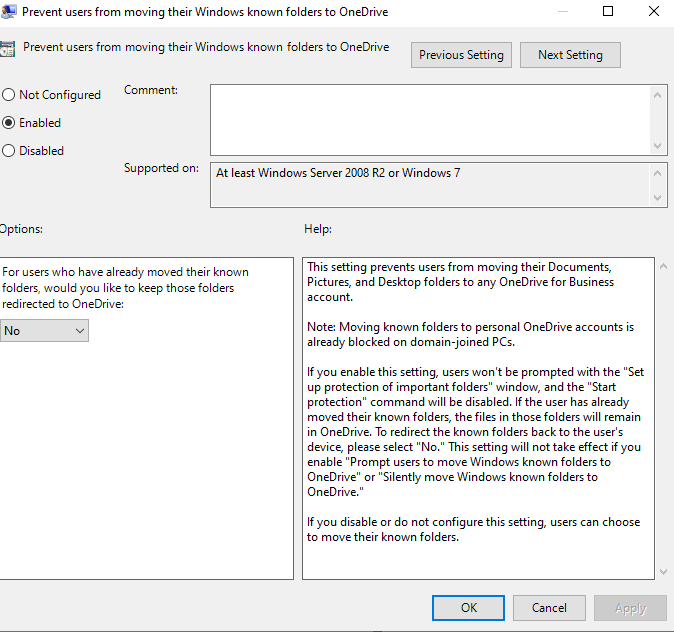Minimize the policy dialog window
The width and height of the screenshot is (674, 632).
point(563,11)
